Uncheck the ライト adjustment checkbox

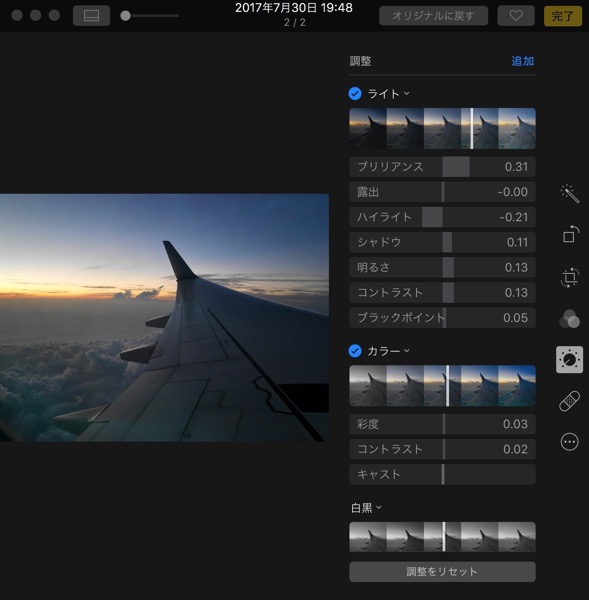coord(355,93)
